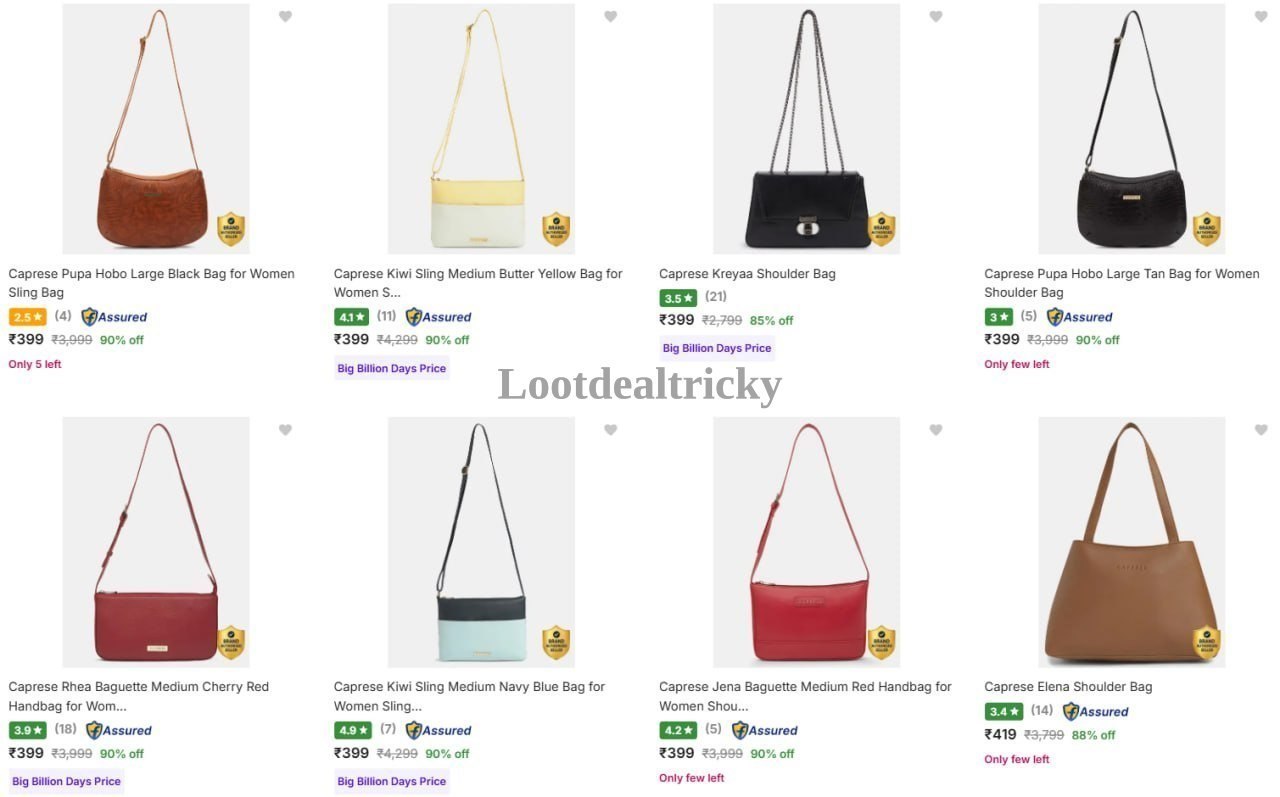The height and width of the screenshot is (797, 1280).
Task: Click Big Billion Days Price tag under Kreyaa
Action: click(717, 349)
